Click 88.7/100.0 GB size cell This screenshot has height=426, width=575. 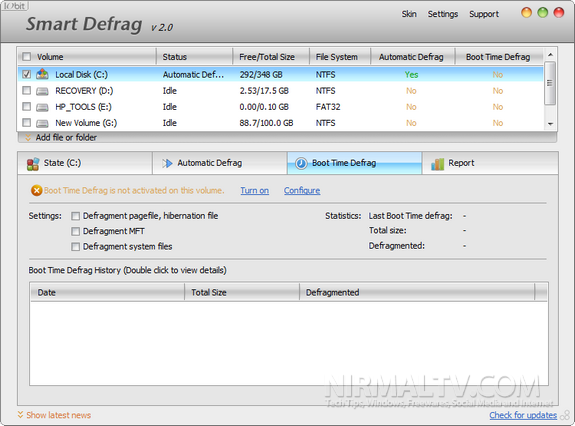coord(266,123)
